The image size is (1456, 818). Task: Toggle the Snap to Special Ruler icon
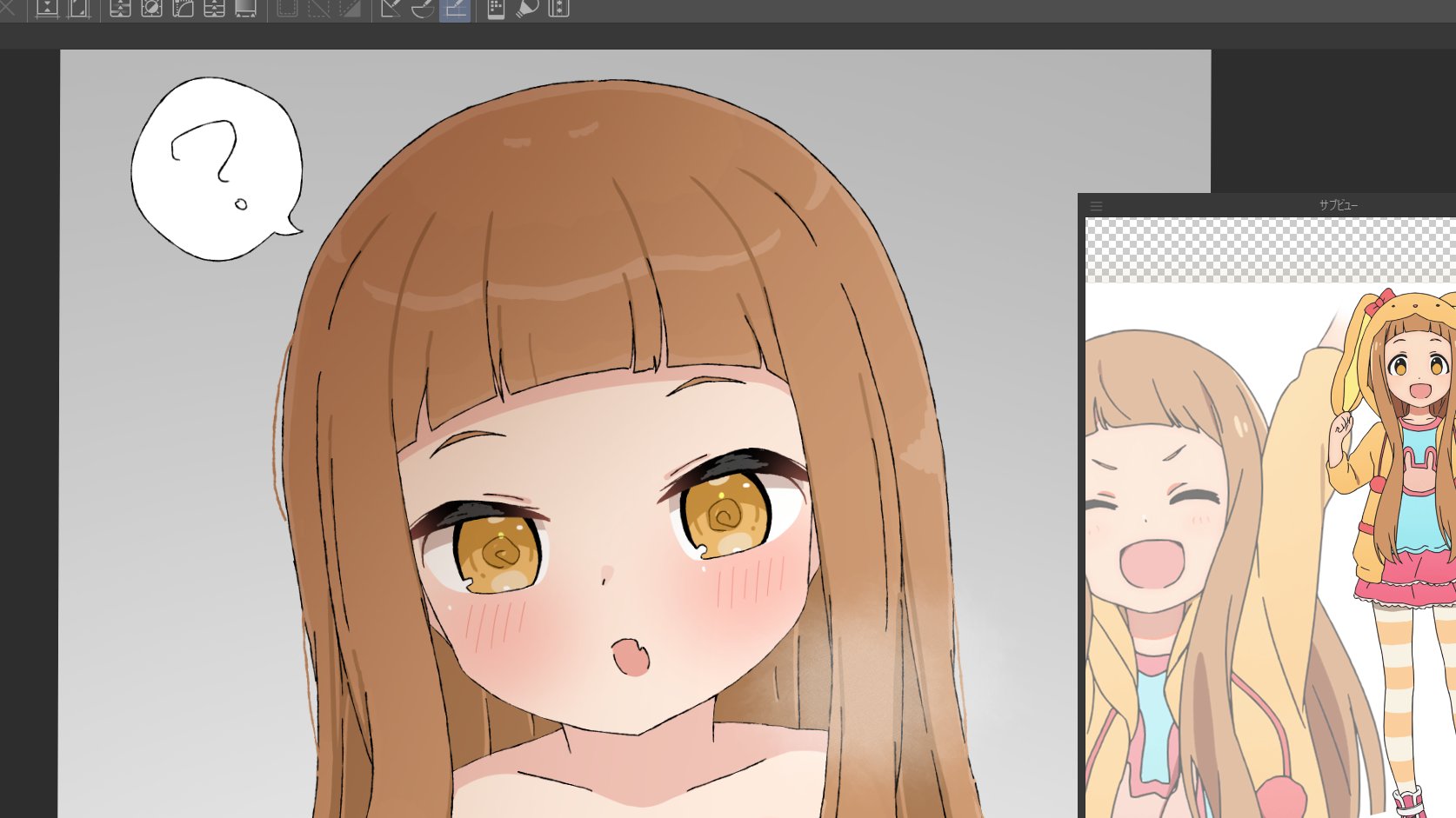click(x=423, y=9)
